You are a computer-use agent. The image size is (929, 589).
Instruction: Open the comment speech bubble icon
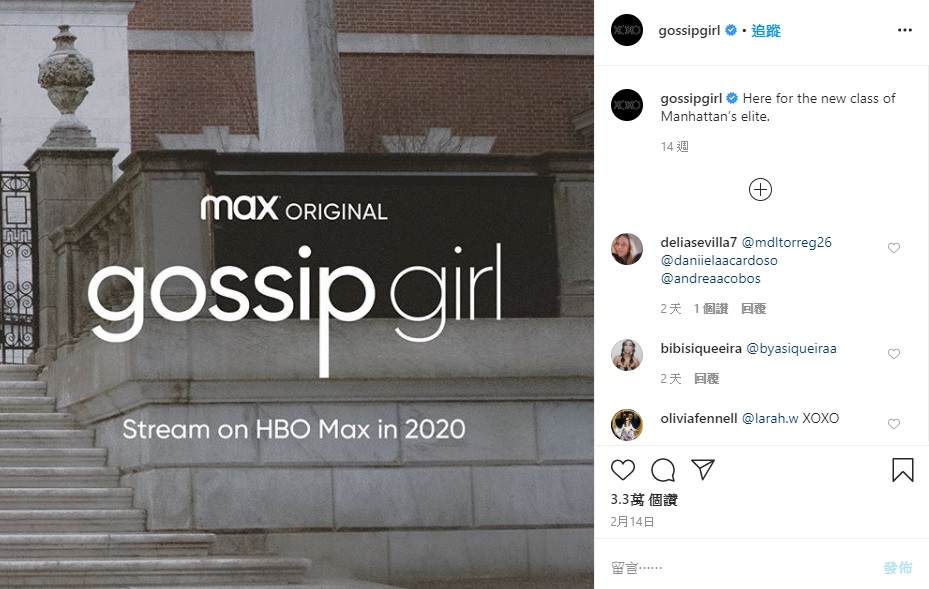[663, 470]
